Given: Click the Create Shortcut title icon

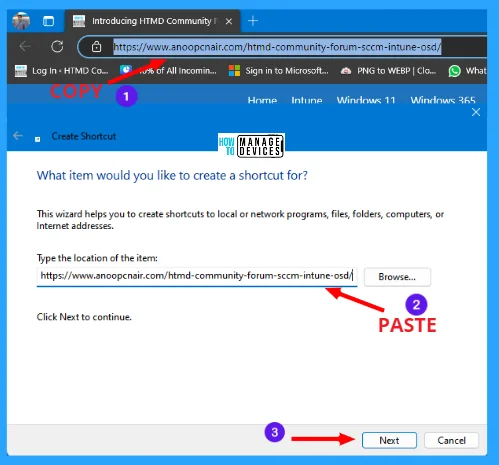Looking at the screenshot, I should point(38,139).
